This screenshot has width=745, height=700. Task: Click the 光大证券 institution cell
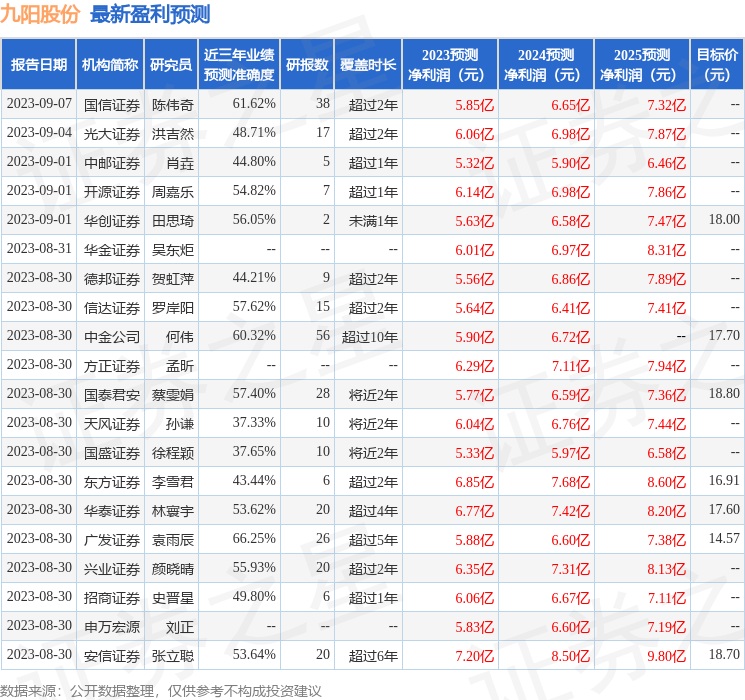point(112,134)
